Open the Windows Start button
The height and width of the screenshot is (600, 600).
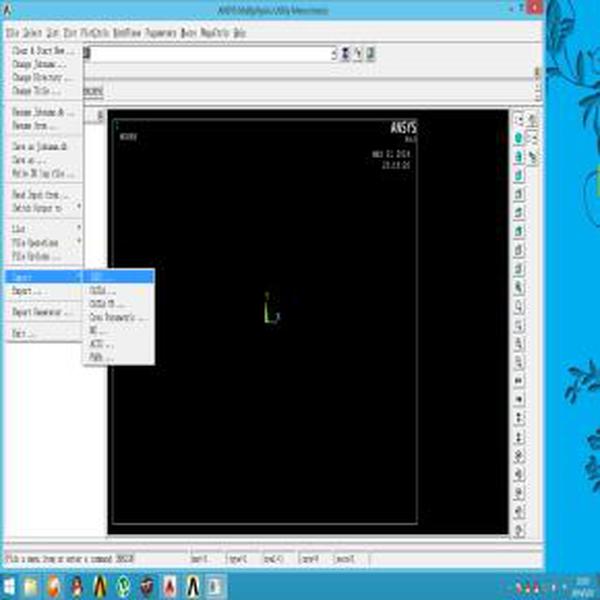tap(8, 586)
